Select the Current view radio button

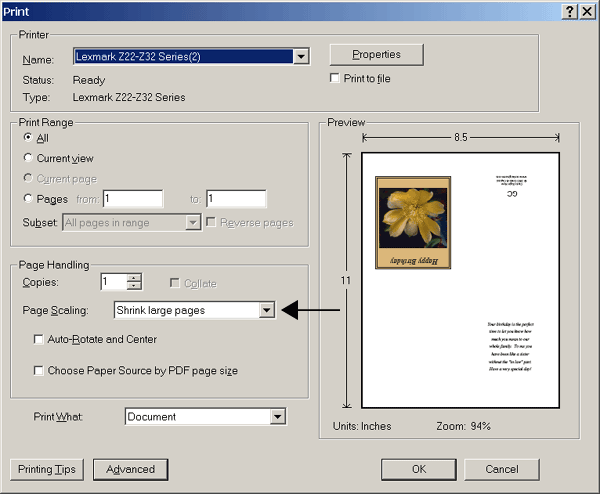click(x=28, y=158)
